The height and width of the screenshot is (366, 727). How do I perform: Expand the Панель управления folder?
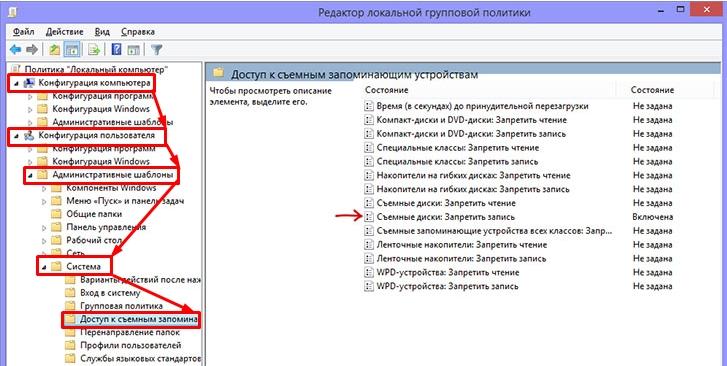point(44,228)
